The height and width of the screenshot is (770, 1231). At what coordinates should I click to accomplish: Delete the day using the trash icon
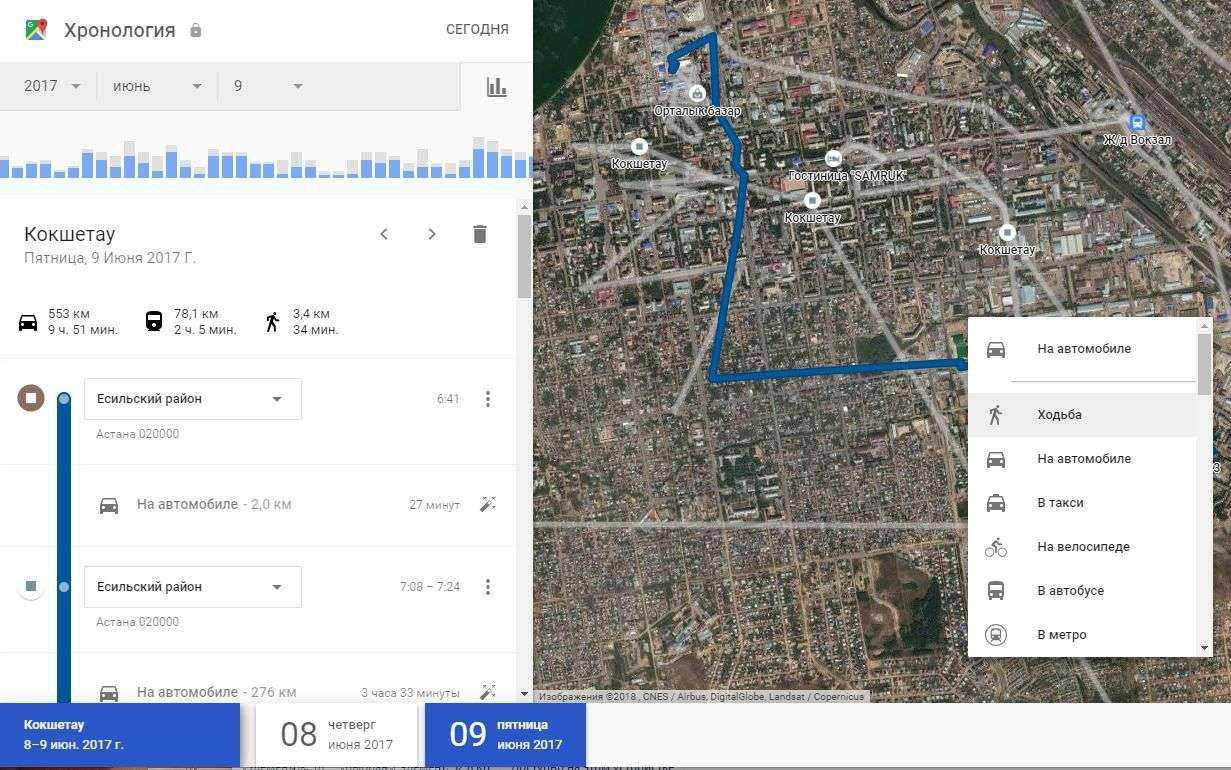[x=479, y=234]
